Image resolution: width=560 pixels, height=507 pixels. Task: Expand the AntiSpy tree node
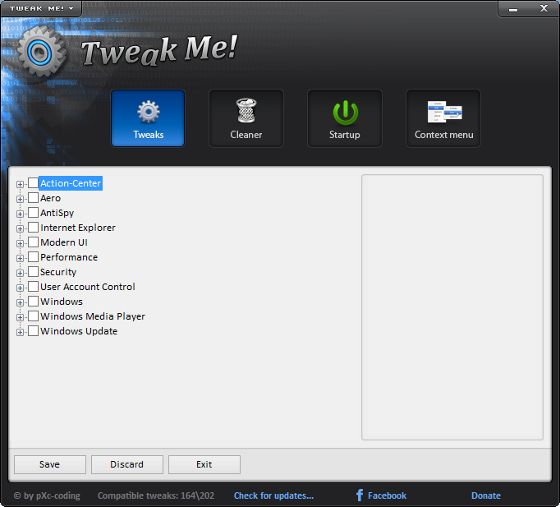(x=20, y=214)
